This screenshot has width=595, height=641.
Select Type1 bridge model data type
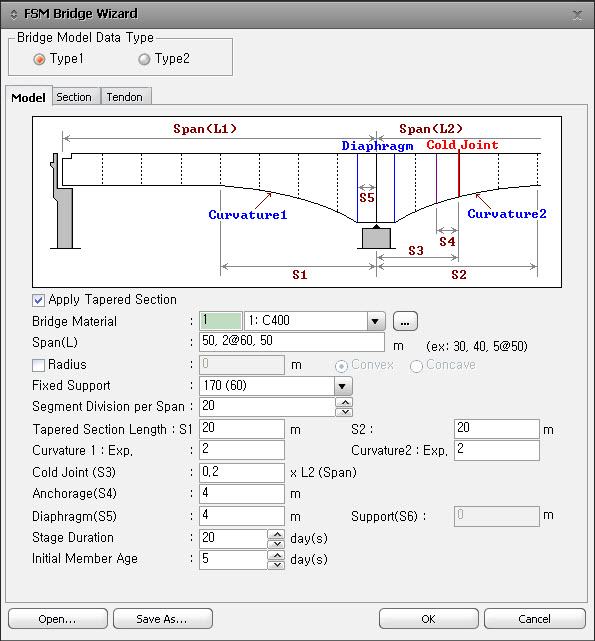click(39, 60)
